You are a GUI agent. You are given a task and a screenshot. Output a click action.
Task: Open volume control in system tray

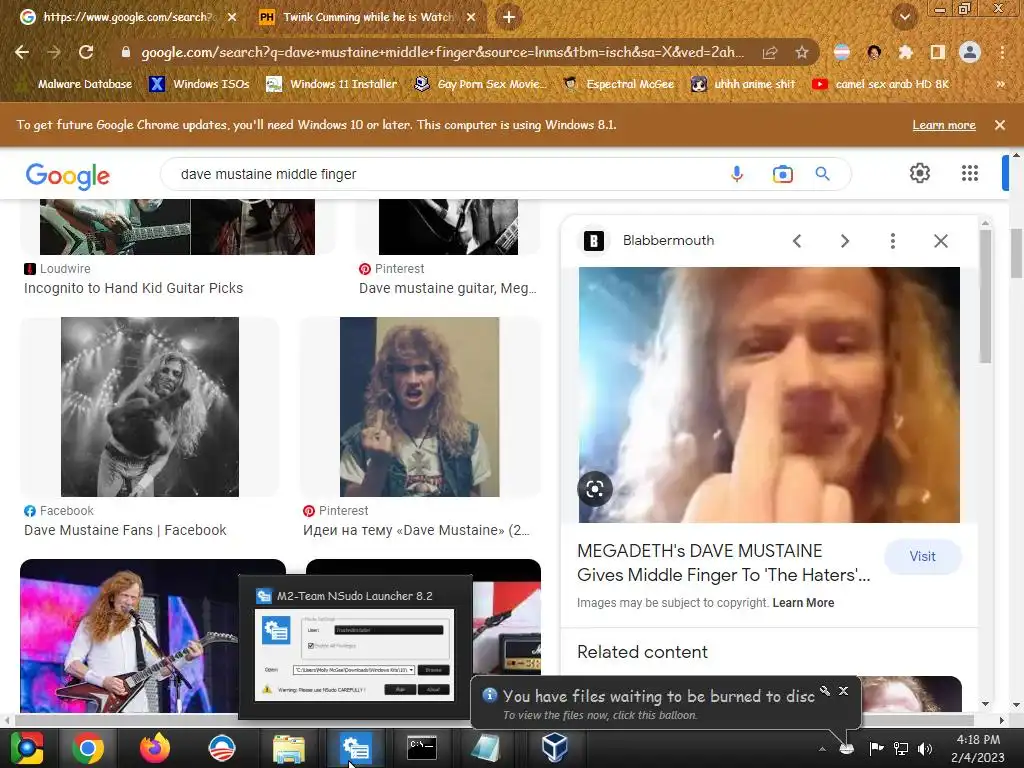925,748
